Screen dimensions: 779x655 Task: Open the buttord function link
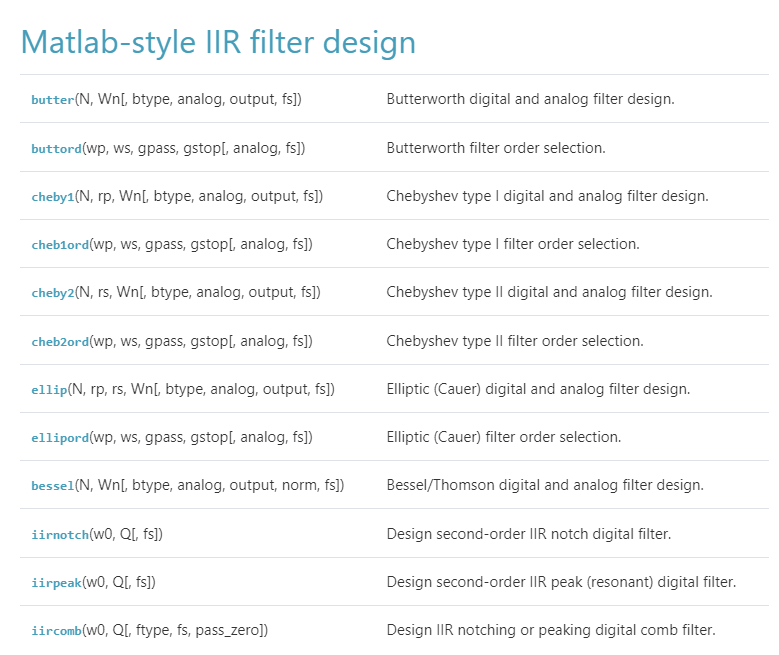pyautogui.click(x=56, y=148)
